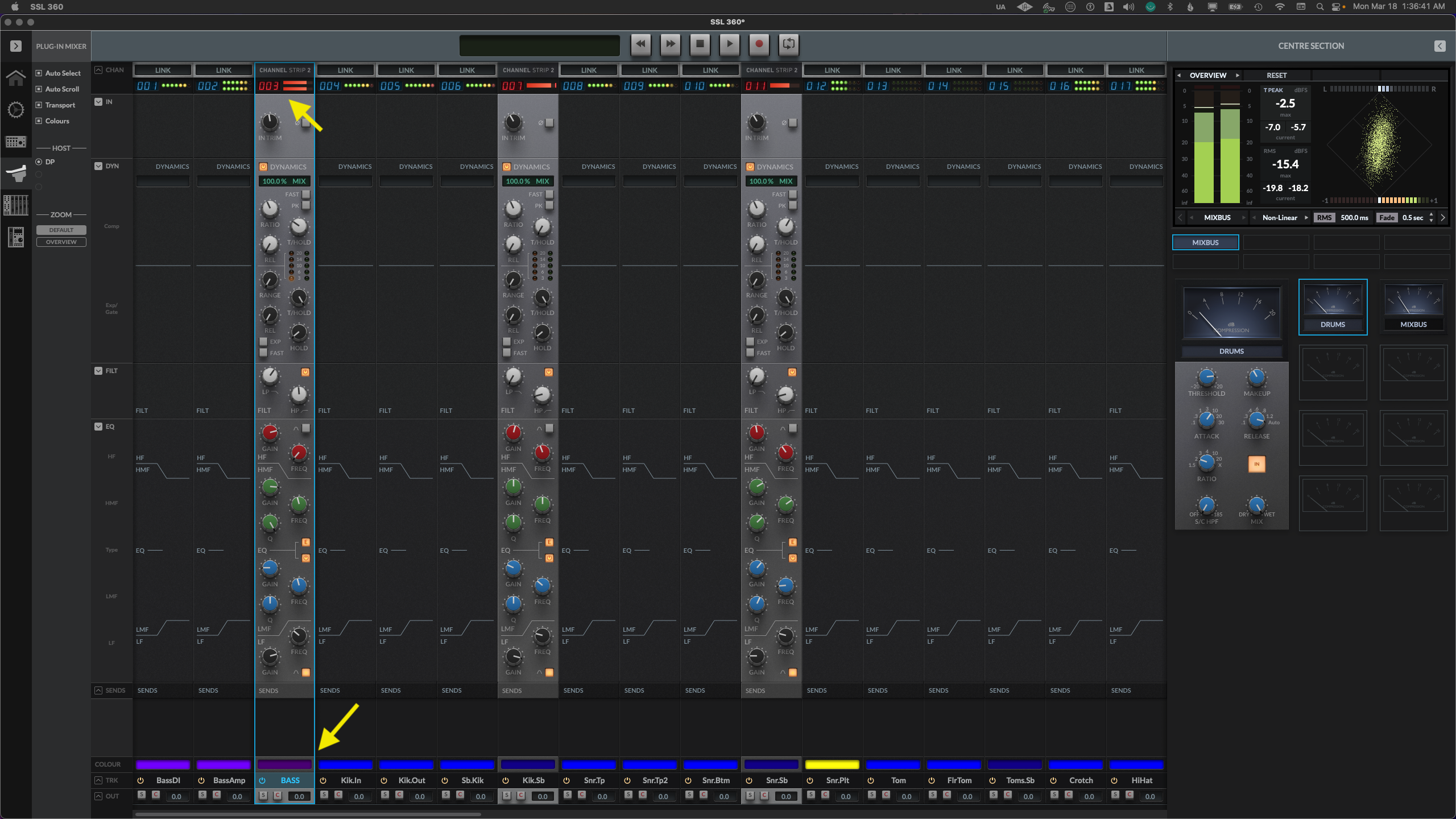Select the MIXBUS tab in Centre Section
This screenshot has height=819, width=1456.
pos(1205,242)
